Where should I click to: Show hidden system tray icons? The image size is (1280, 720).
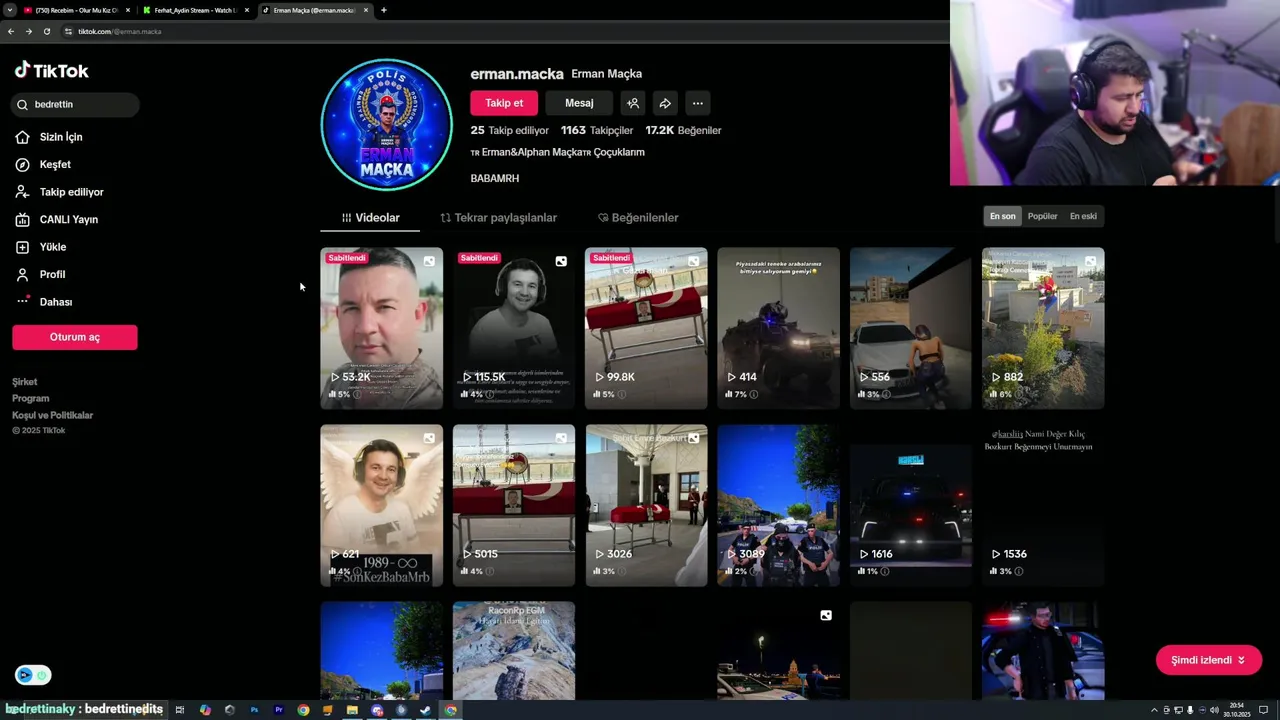1154,710
